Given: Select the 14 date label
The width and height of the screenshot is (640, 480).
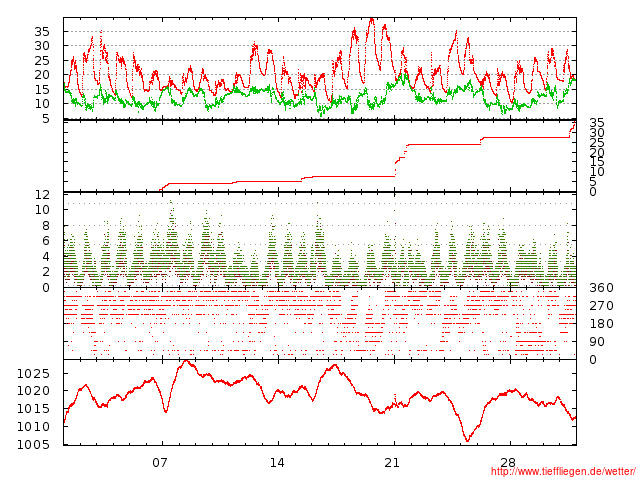Looking at the screenshot, I should point(277,463).
